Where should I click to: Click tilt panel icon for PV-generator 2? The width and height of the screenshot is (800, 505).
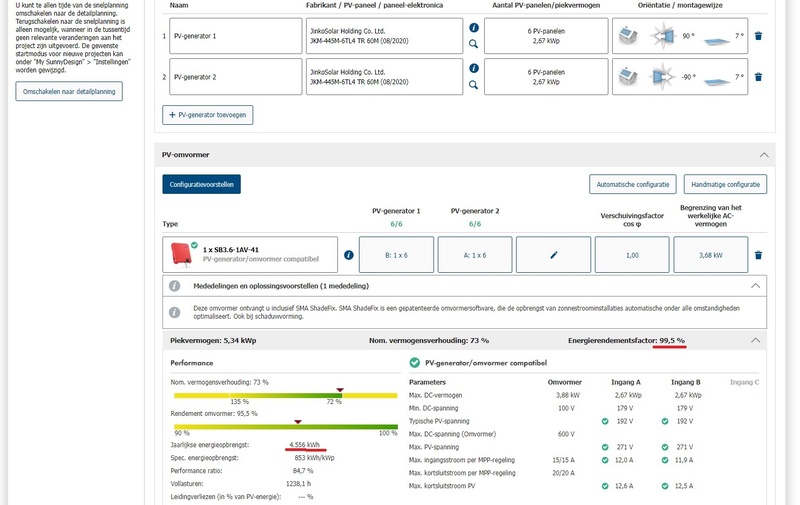(717, 81)
